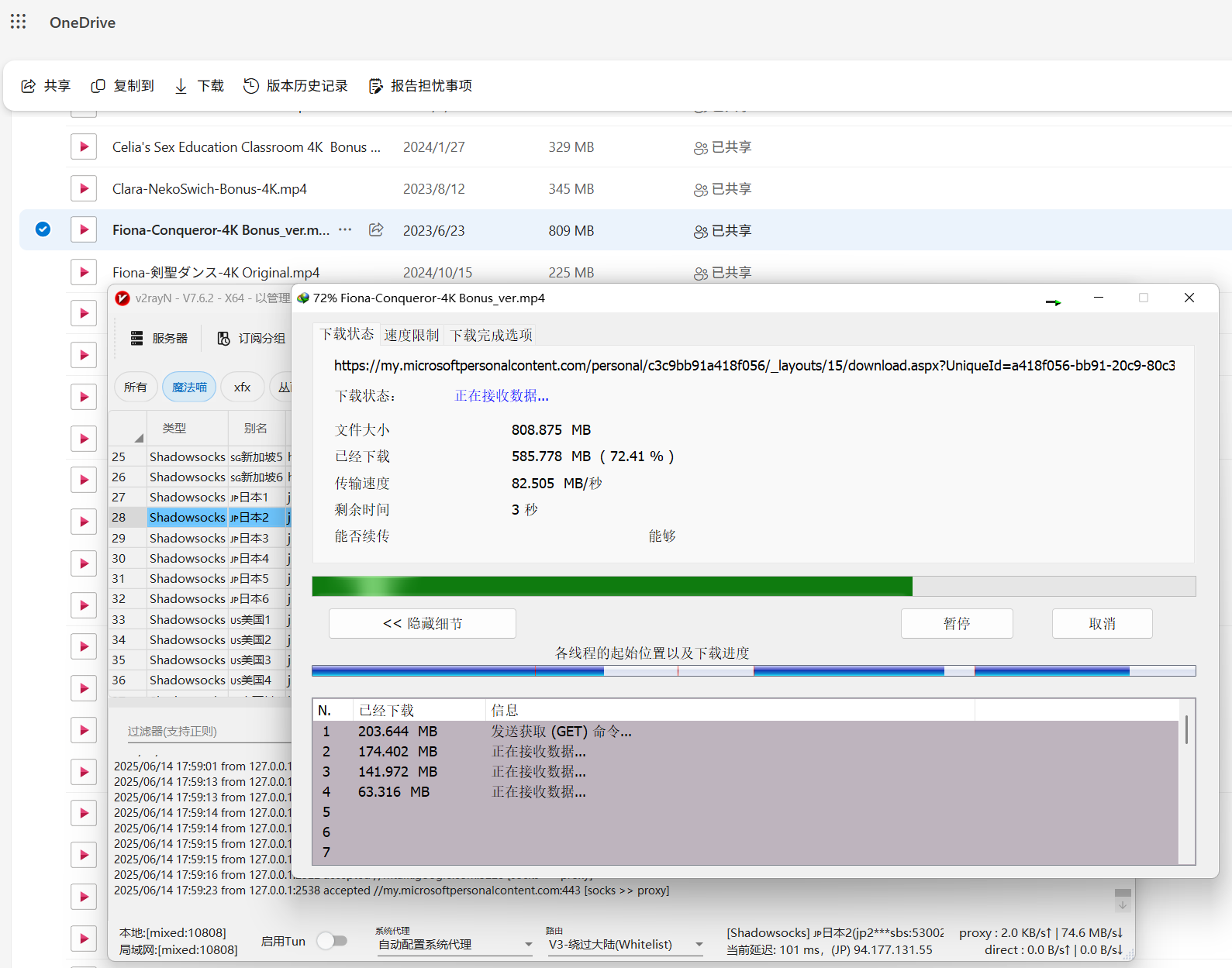1232x968 pixels.
Task: Open Clara-NekoSwich-Bonus-4K.mp4 file name
Action: click(x=209, y=189)
